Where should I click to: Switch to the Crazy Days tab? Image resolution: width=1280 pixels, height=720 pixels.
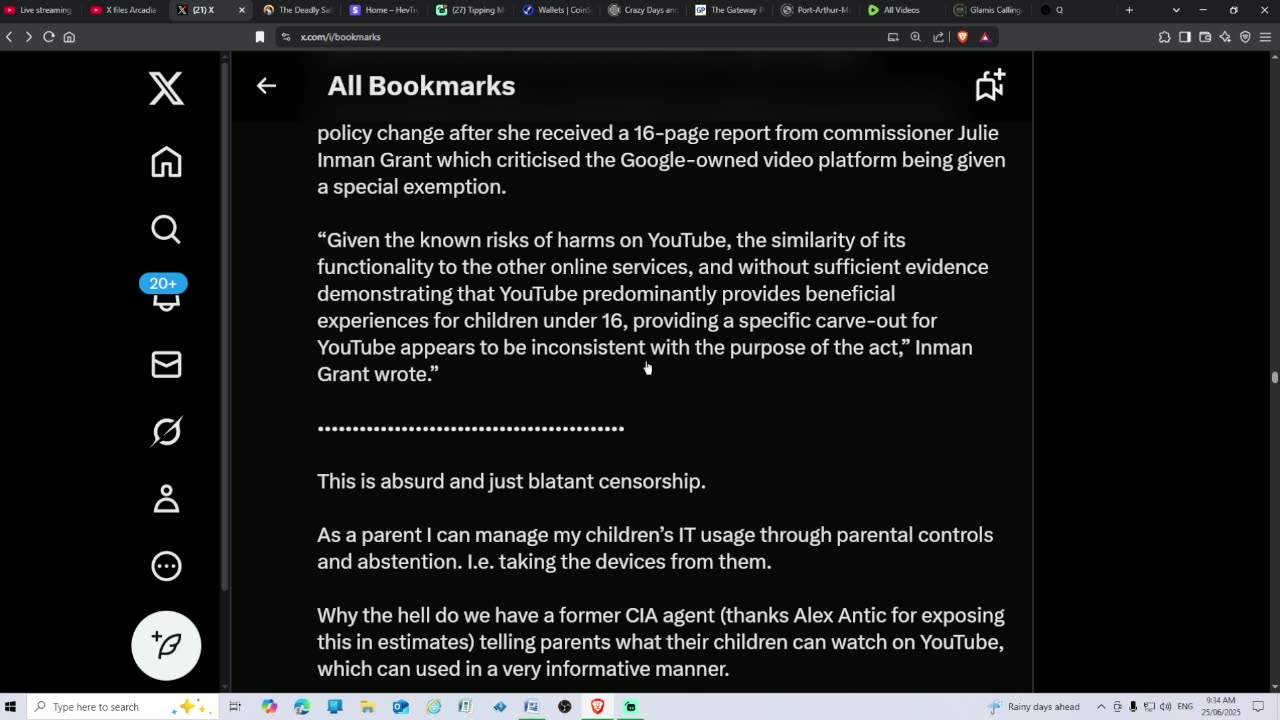pyautogui.click(x=643, y=10)
